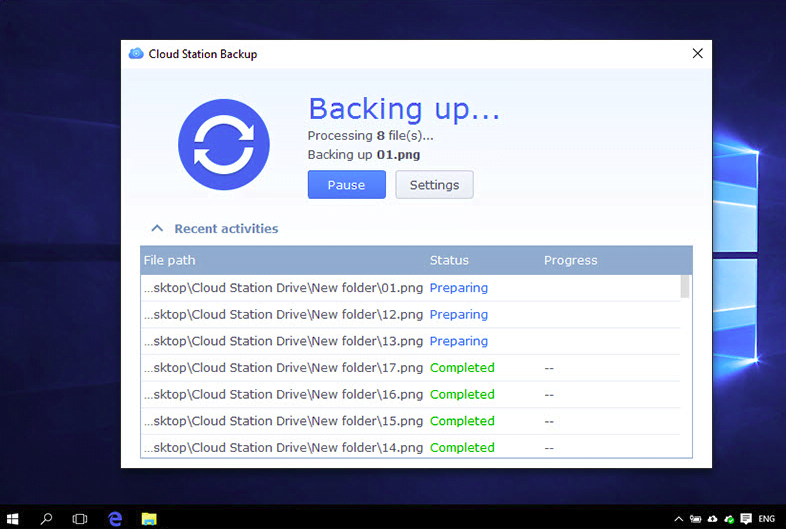Image resolution: width=786 pixels, height=529 pixels.
Task: Click Completed status for 14.png
Action: [462, 447]
